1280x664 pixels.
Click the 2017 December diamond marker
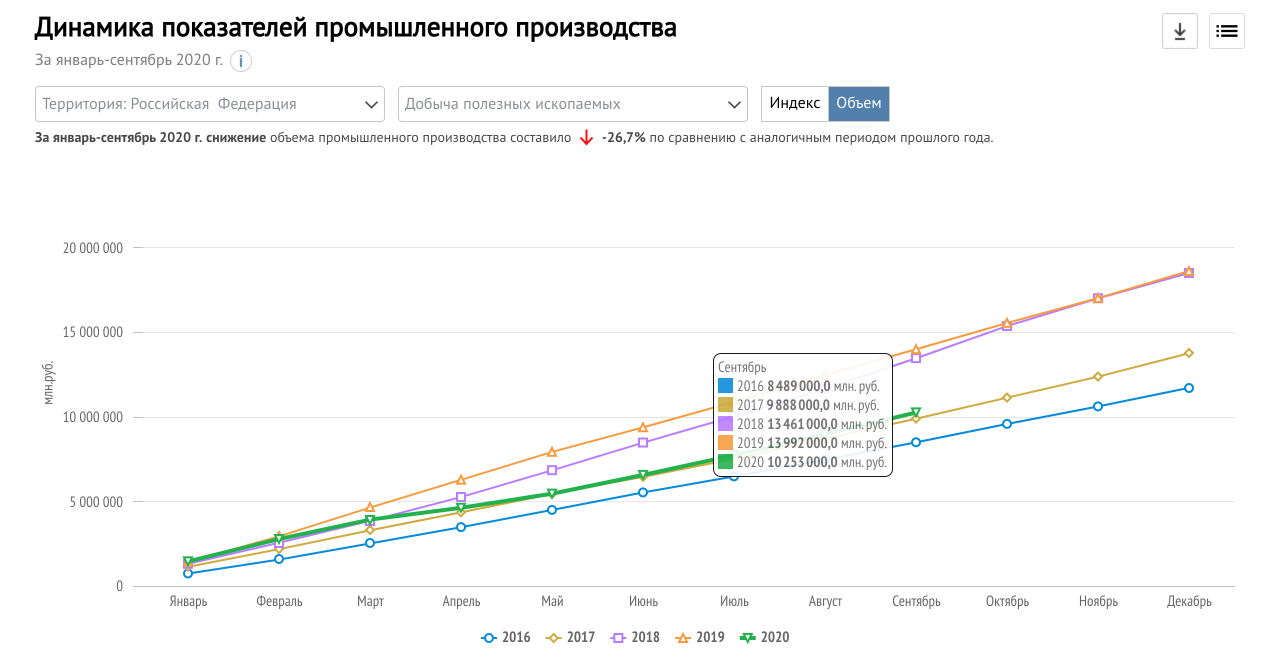pyautogui.click(x=1188, y=353)
